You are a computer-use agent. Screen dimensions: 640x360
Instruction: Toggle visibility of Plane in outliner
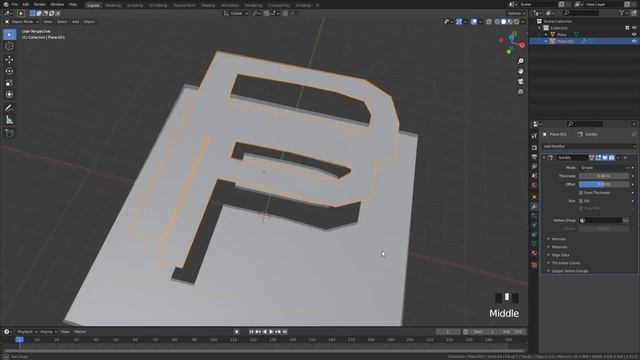point(634,35)
